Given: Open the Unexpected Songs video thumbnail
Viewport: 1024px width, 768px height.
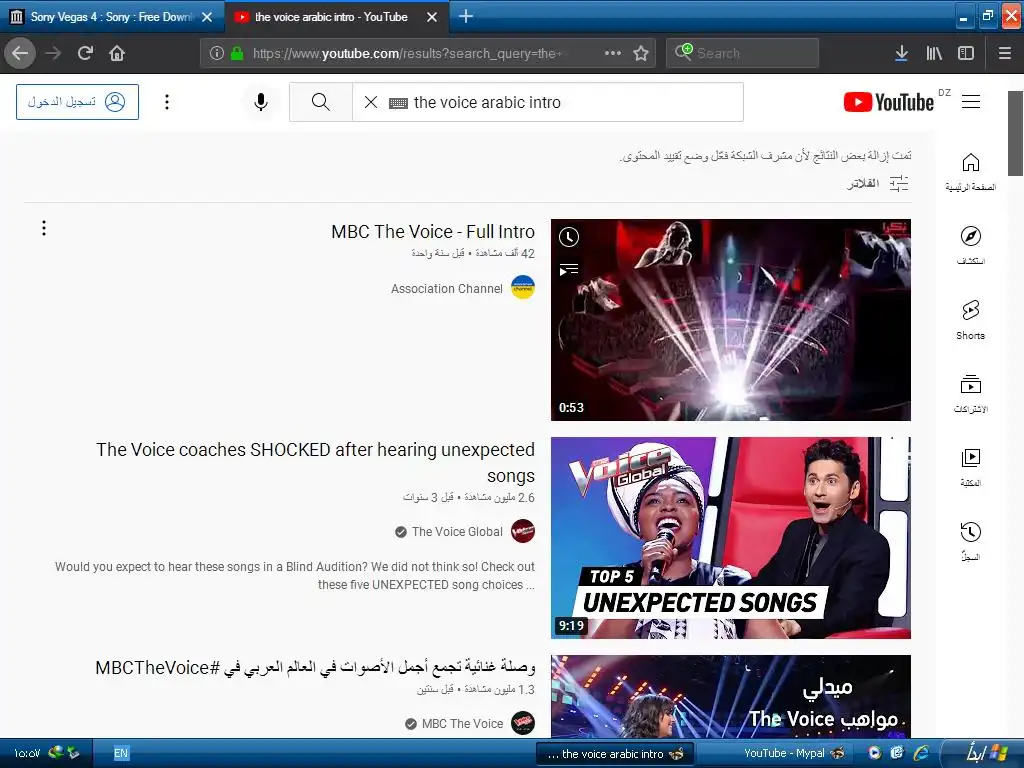Looking at the screenshot, I should click(x=731, y=537).
